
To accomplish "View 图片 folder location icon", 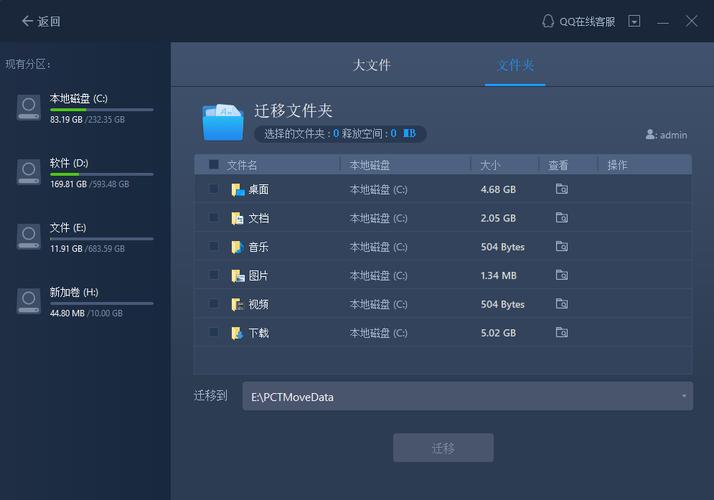I will click(562, 275).
